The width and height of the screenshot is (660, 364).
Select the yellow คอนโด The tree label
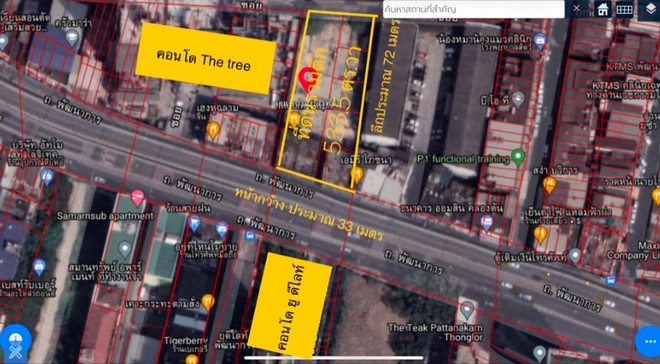pyautogui.click(x=205, y=58)
